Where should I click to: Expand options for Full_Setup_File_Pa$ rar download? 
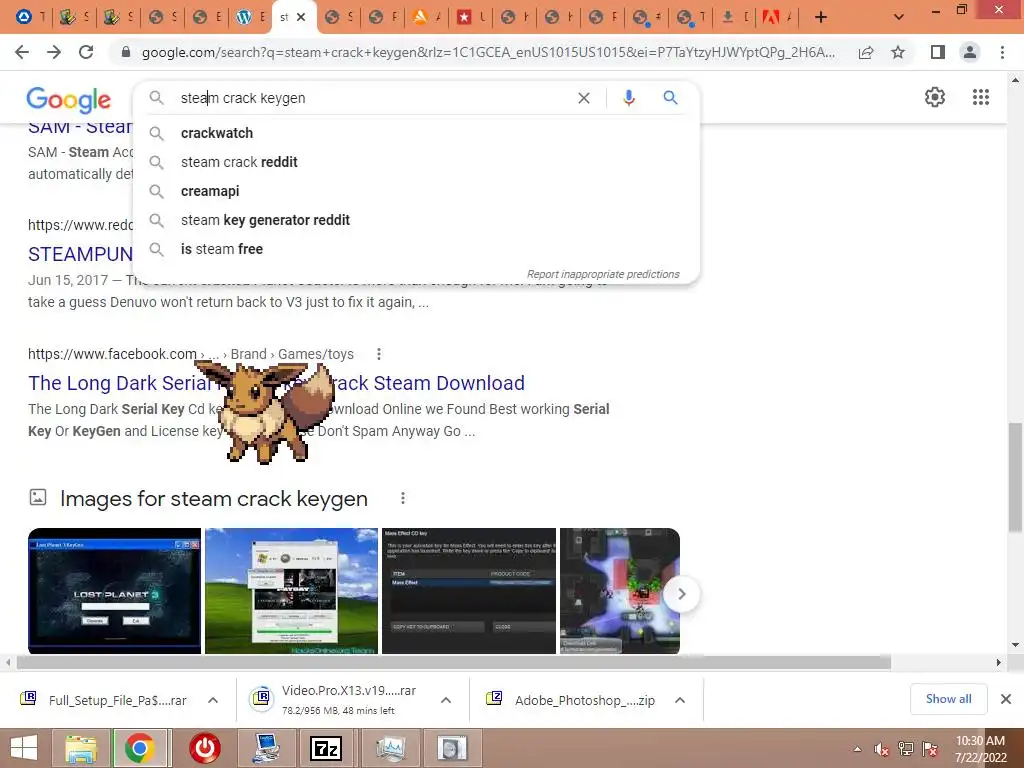[x=213, y=700]
